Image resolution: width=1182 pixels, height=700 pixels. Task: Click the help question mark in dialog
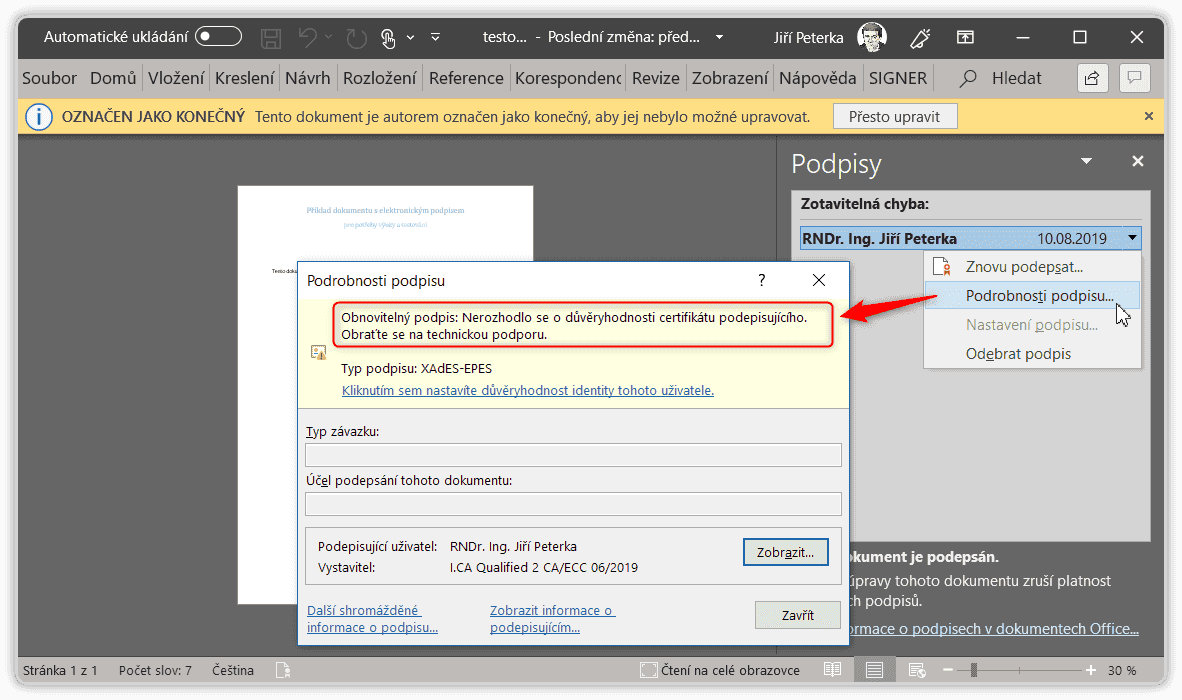[x=761, y=280]
